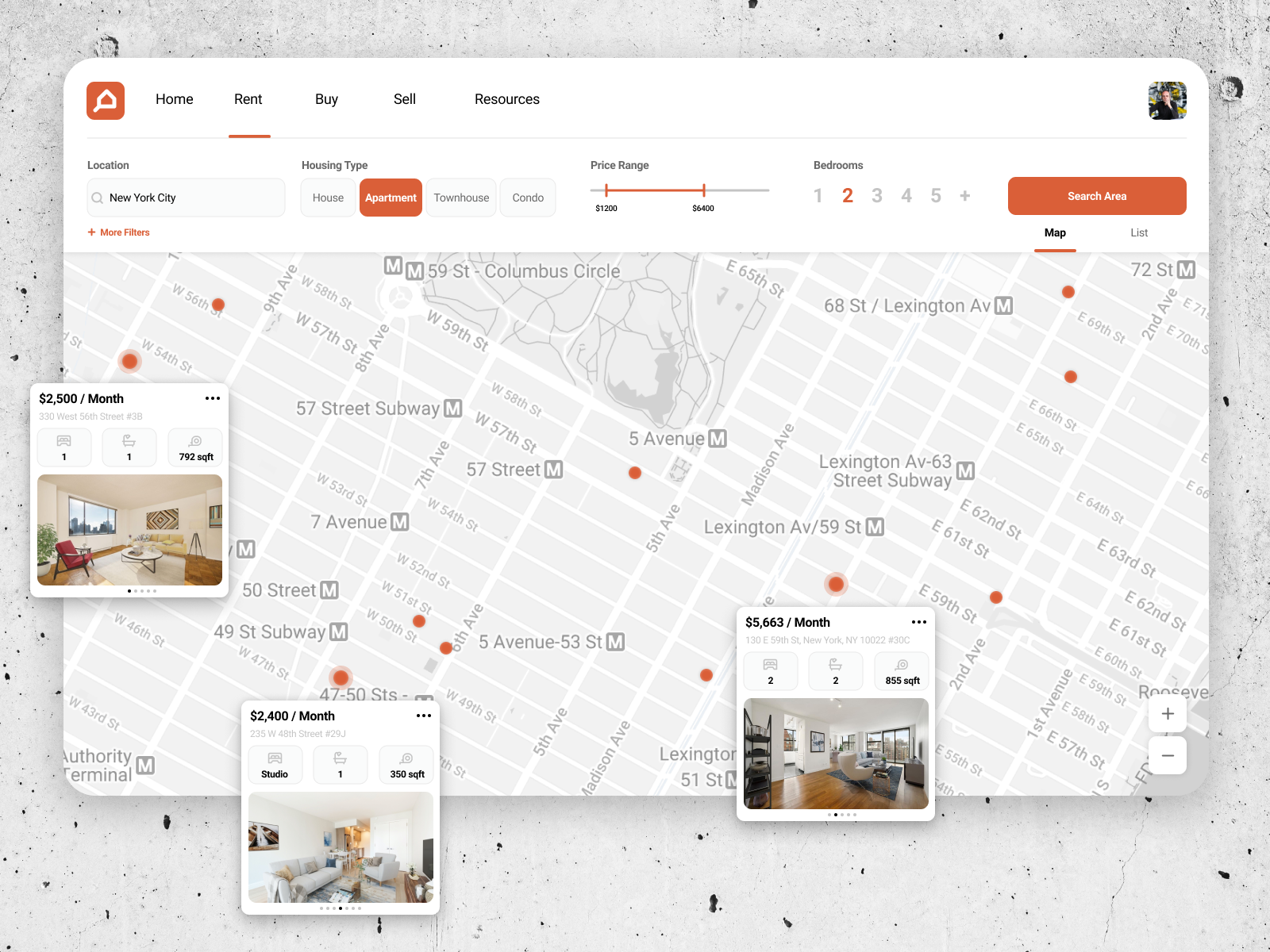Open the Buy section in navigation

point(325,99)
